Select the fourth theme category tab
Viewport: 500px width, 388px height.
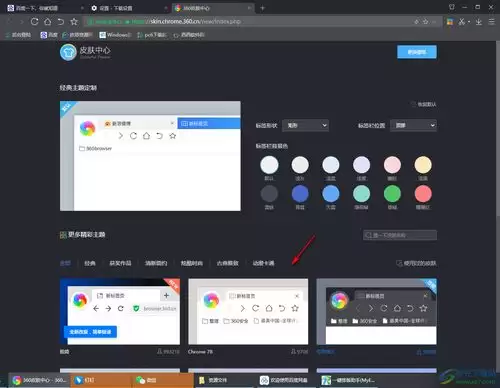pos(156,263)
